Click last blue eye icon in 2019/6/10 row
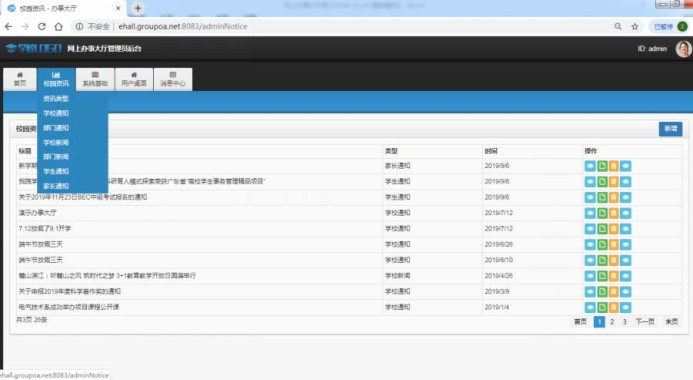This screenshot has width=693, height=380. pos(625,260)
